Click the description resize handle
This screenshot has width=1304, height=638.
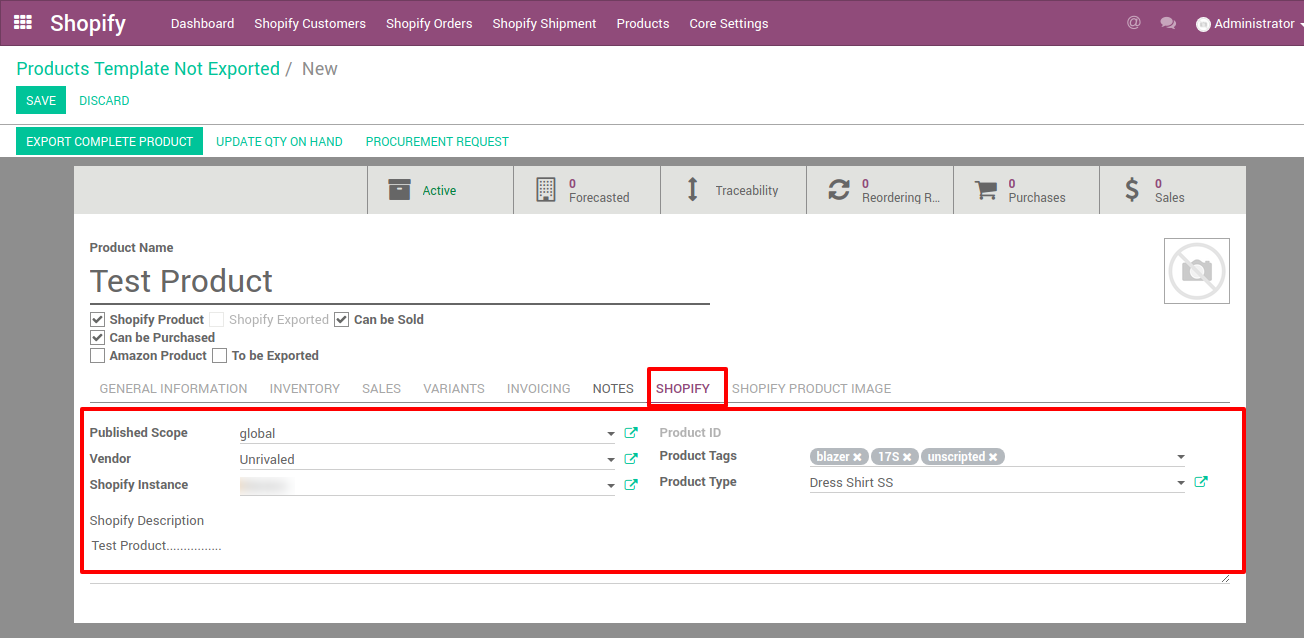[1225, 578]
